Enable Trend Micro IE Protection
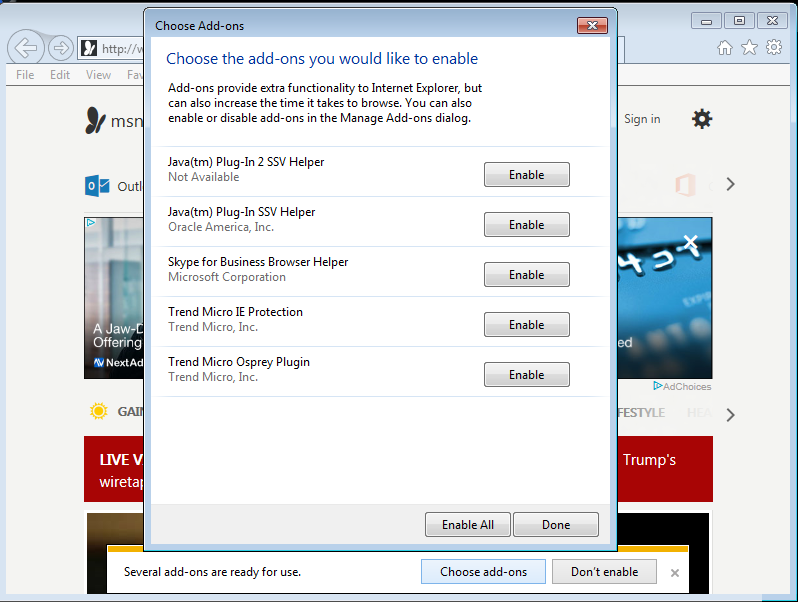 (527, 325)
